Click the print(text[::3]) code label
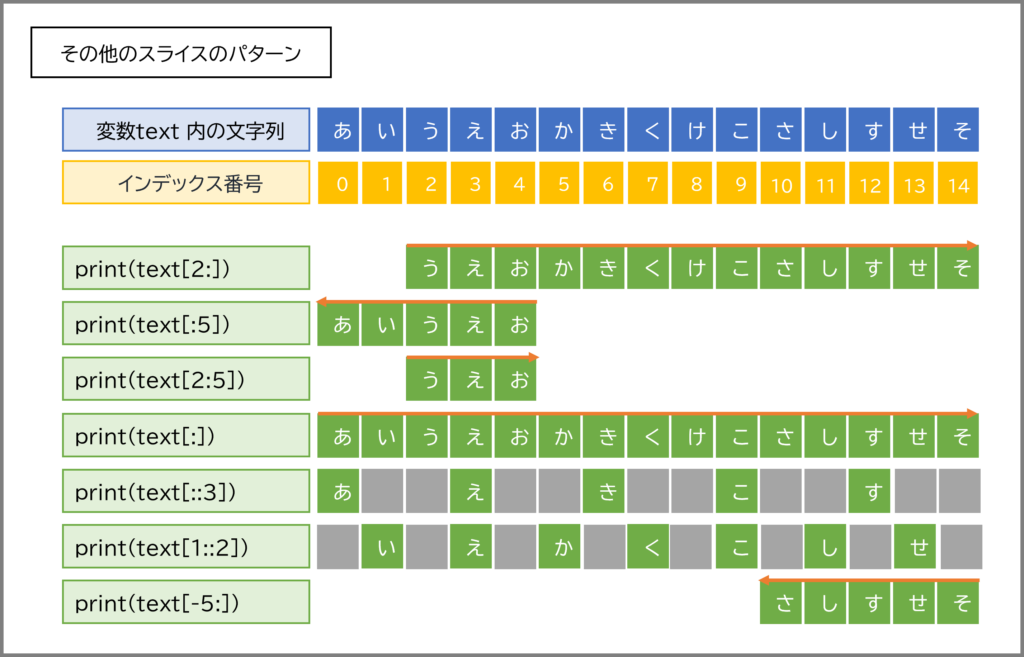Viewport: 1024px width, 657px height. [x=186, y=490]
